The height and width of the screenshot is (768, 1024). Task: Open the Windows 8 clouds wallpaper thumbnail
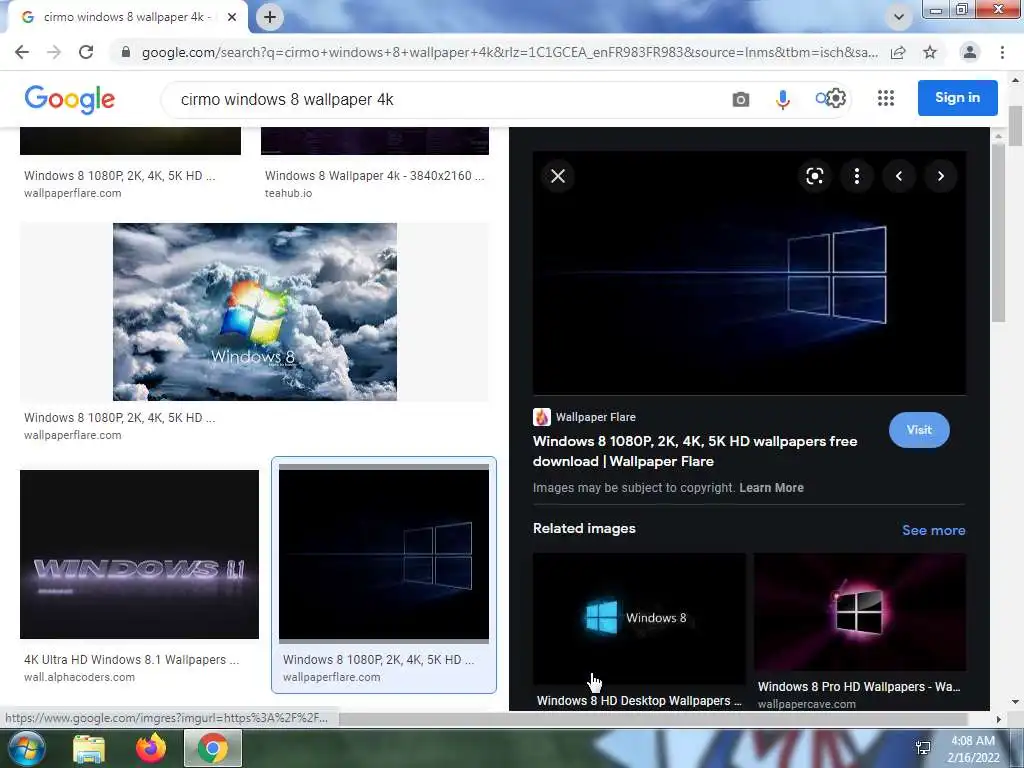[255, 312]
